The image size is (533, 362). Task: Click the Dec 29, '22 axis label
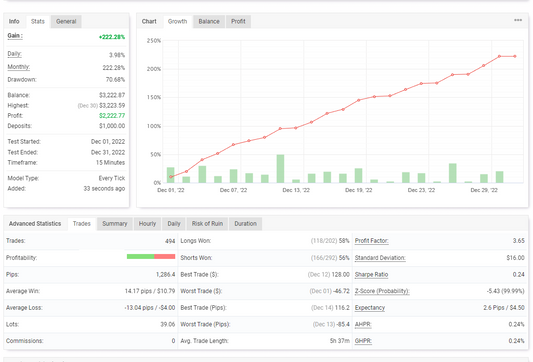pos(484,190)
